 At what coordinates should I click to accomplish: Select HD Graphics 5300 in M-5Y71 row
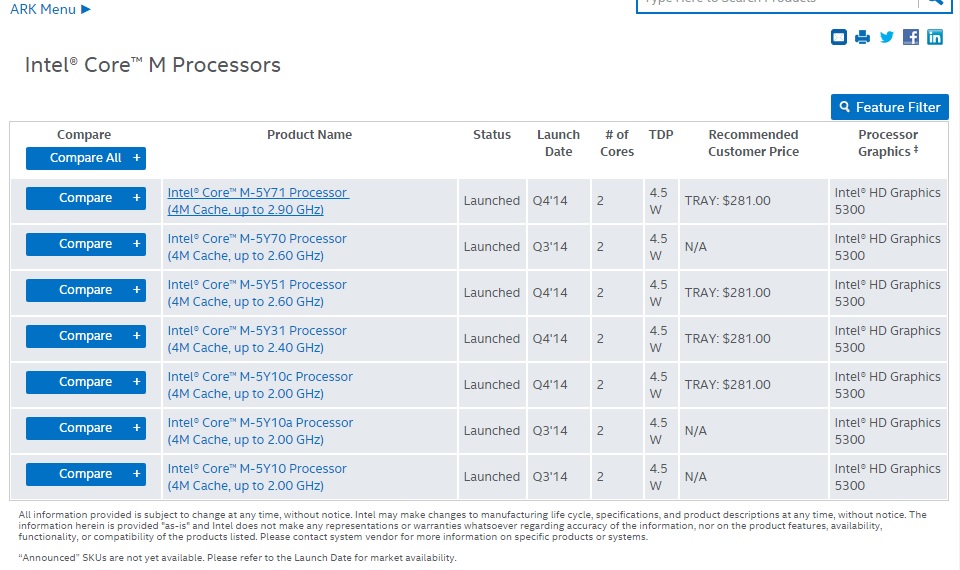coord(887,201)
